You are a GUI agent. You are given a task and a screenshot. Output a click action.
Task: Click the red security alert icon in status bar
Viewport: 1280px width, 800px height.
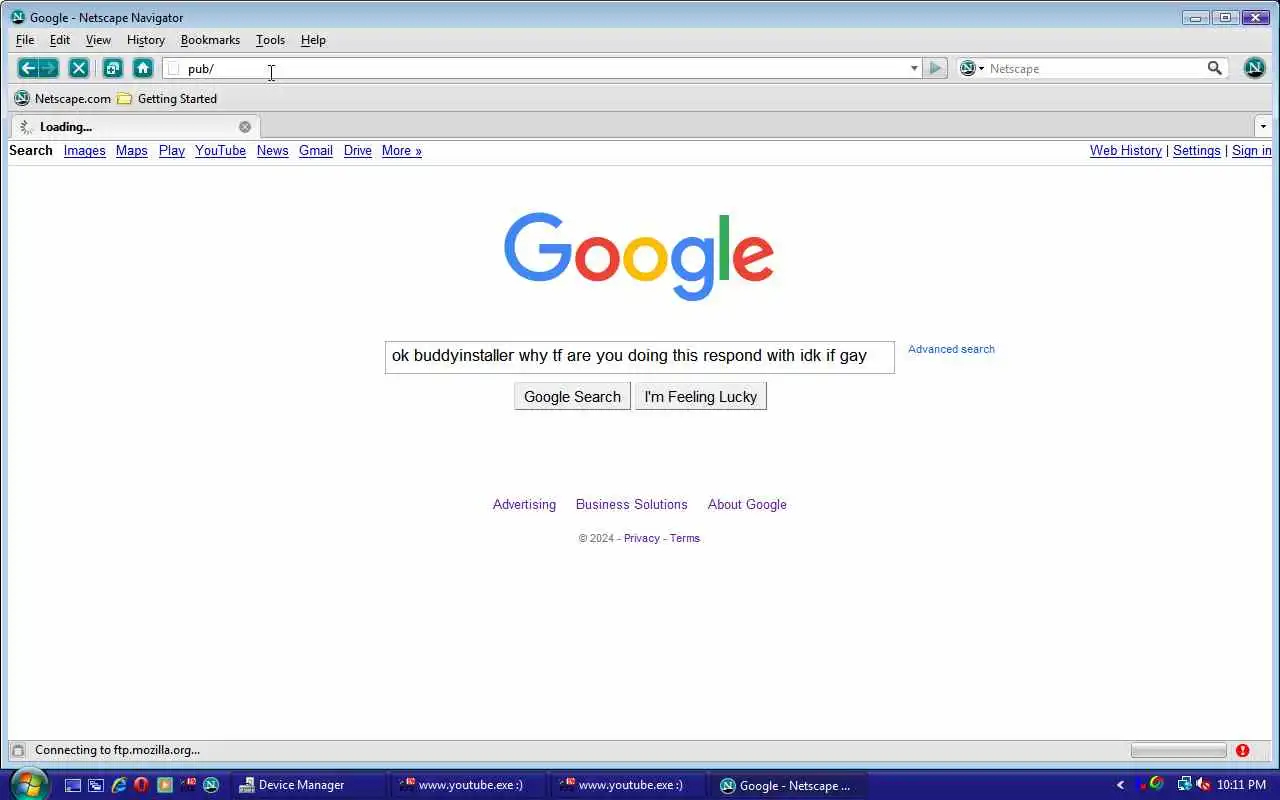[x=1242, y=750]
